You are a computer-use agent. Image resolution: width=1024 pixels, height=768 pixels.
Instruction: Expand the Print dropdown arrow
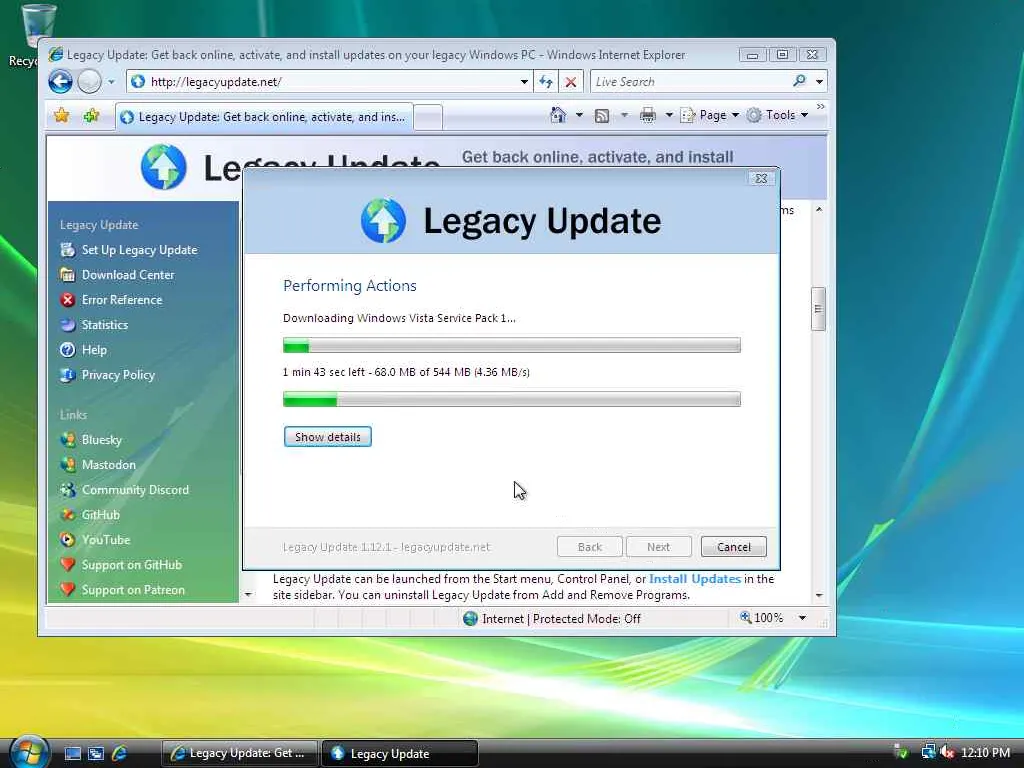pyautogui.click(x=669, y=115)
